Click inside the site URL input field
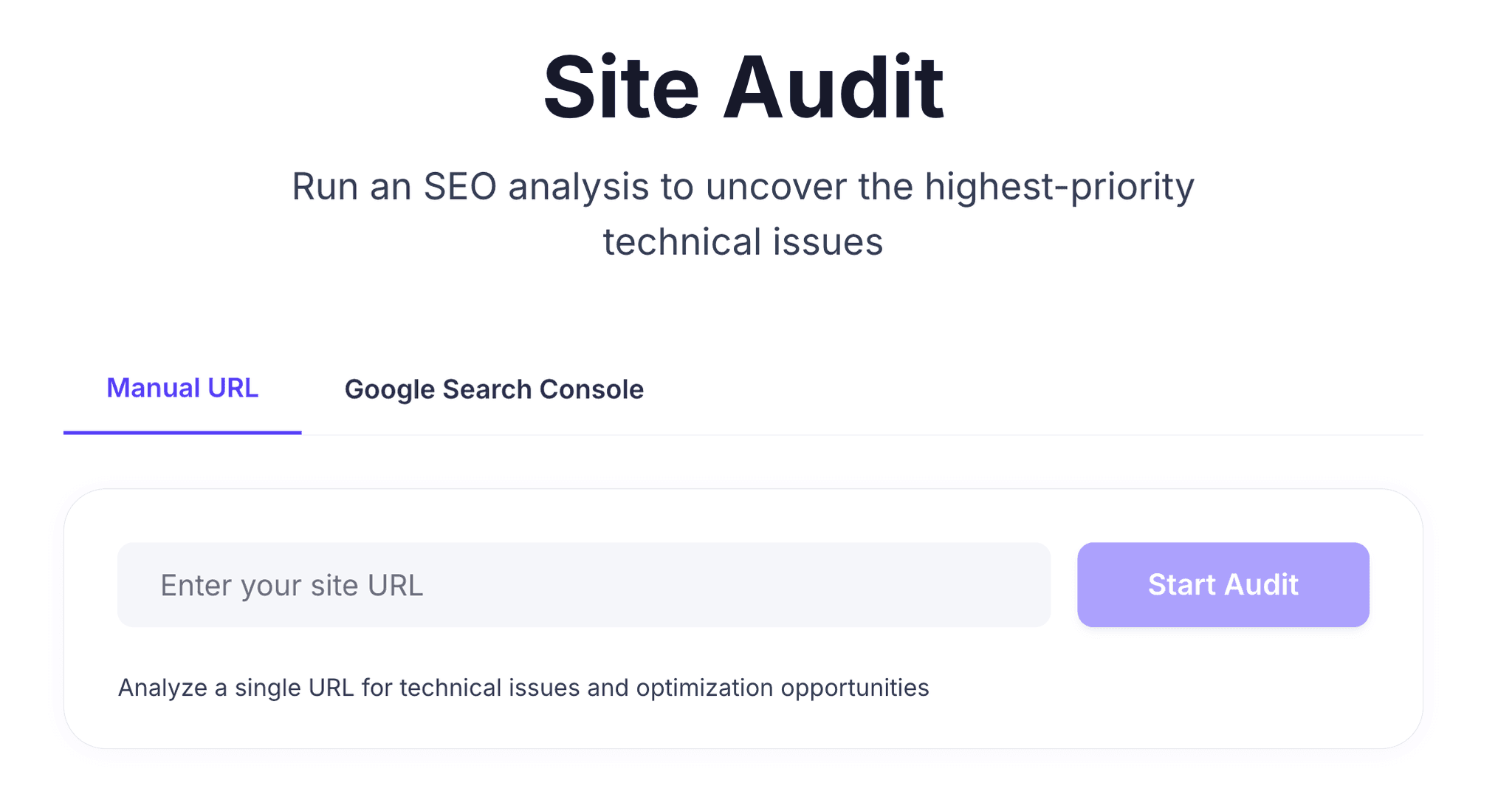Viewport: 1512px width, 797px height. [583, 584]
